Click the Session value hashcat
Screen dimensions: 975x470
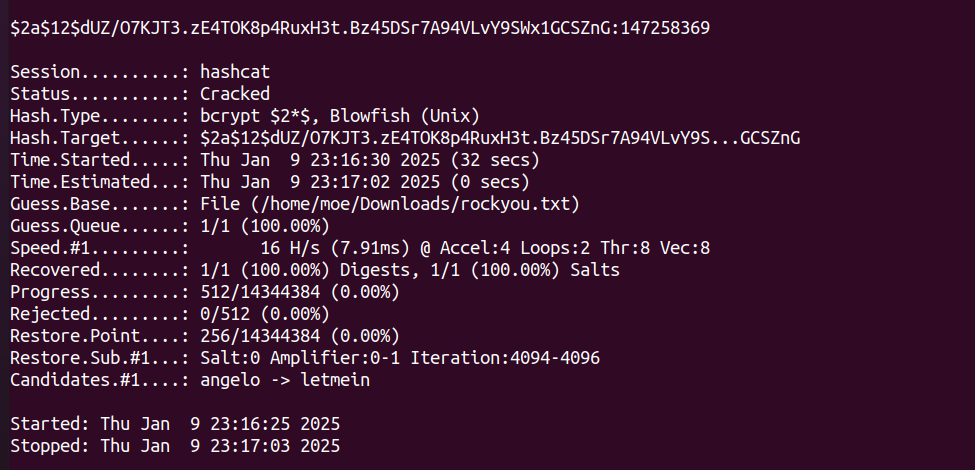point(235,72)
